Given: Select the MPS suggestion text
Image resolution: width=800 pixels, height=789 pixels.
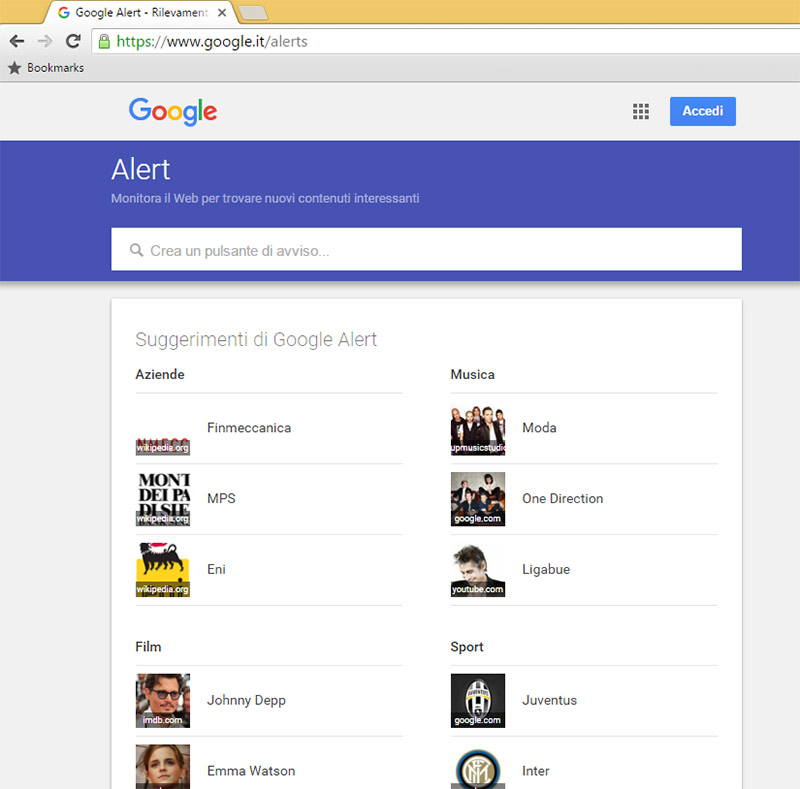Looking at the screenshot, I should (x=221, y=499).
